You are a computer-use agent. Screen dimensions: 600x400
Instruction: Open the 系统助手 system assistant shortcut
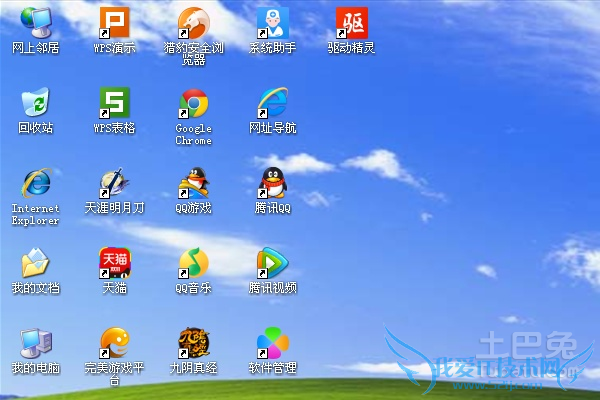click(x=273, y=22)
